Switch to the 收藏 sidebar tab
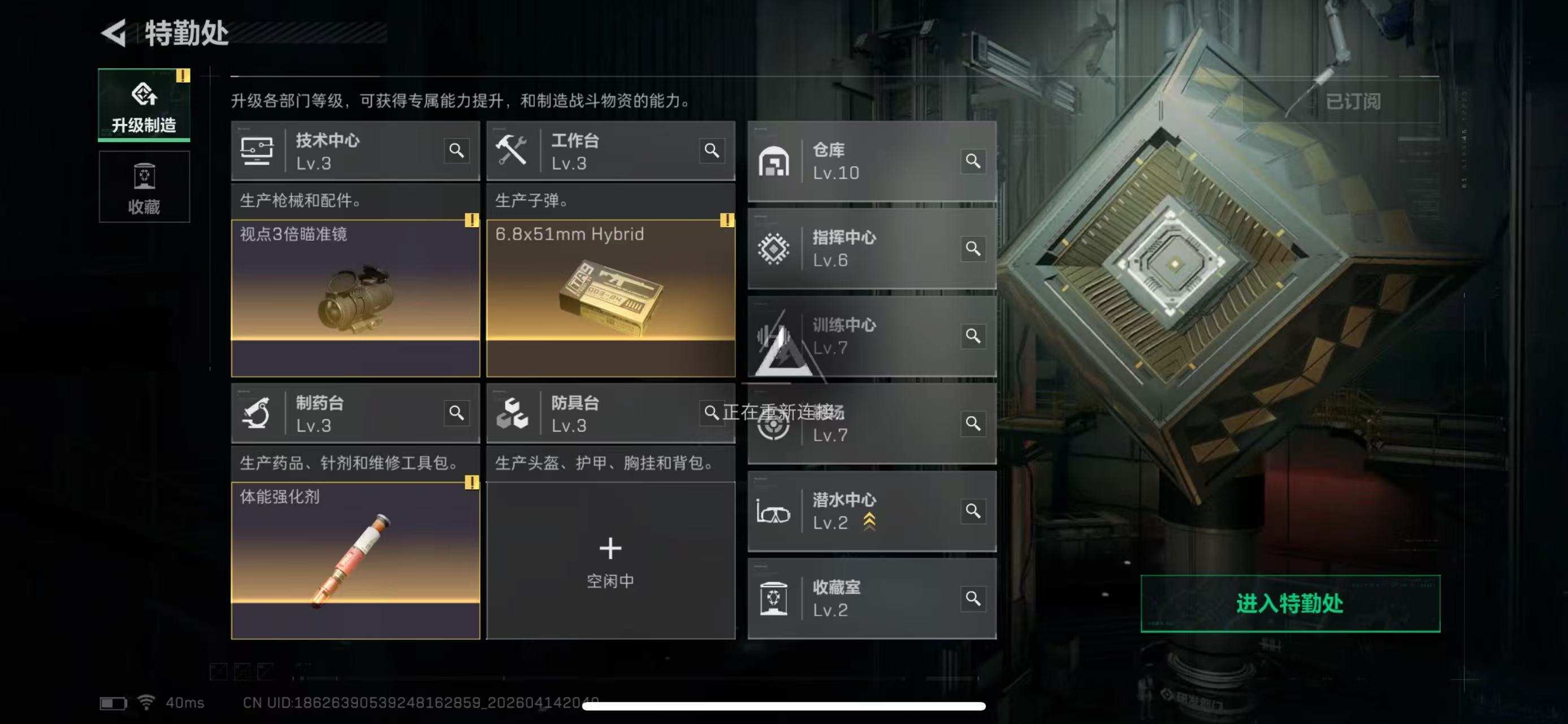This screenshot has width=1568, height=724. click(x=144, y=187)
